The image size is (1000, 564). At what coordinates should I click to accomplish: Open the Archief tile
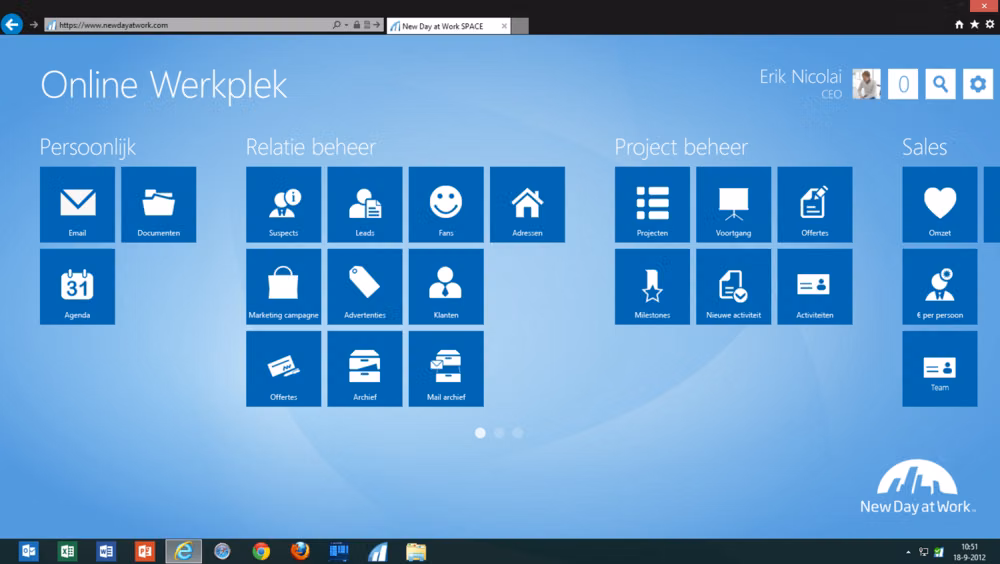click(365, 369)
